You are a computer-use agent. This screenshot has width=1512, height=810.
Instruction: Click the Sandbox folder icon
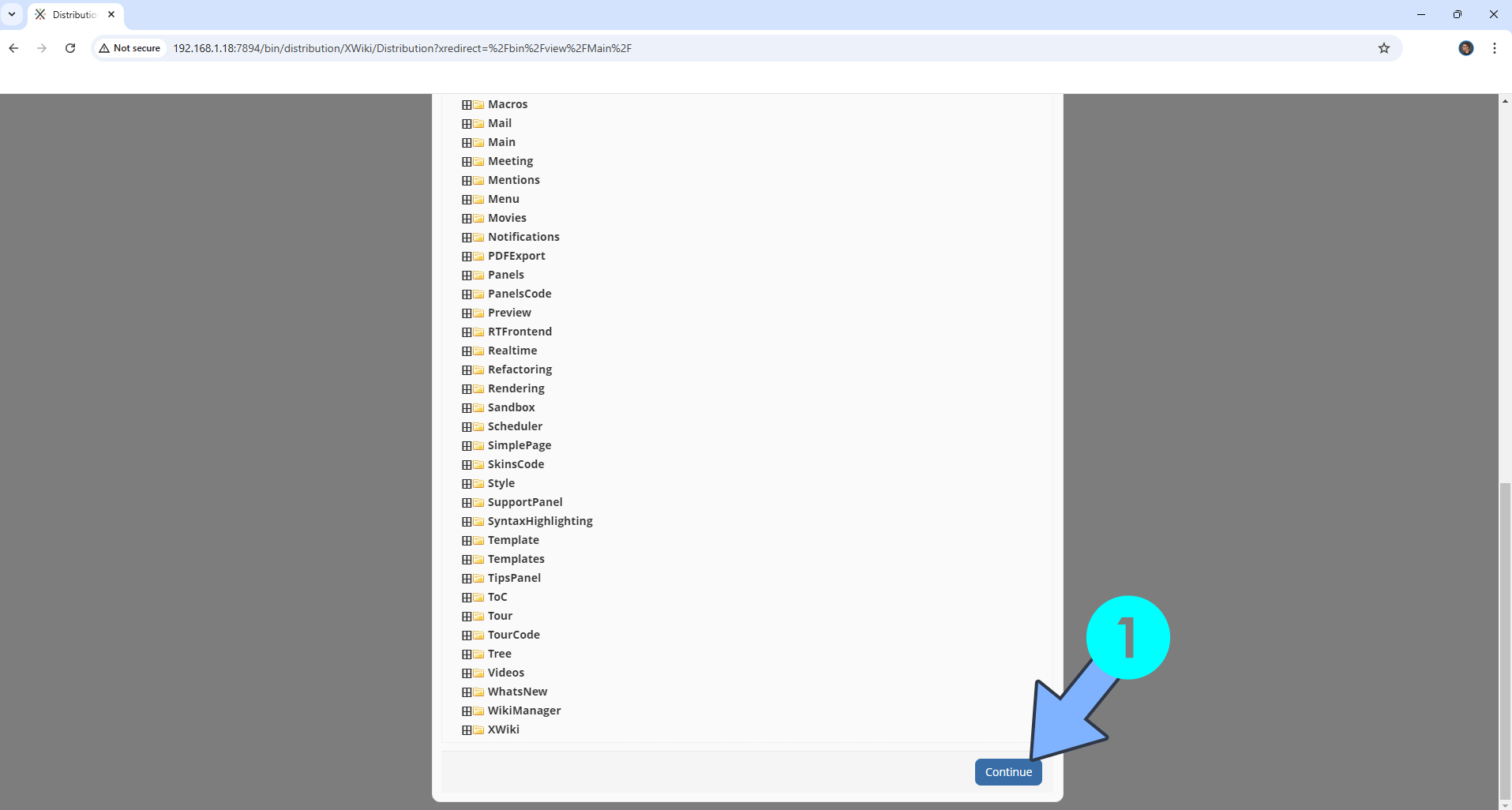pos(478,408)
